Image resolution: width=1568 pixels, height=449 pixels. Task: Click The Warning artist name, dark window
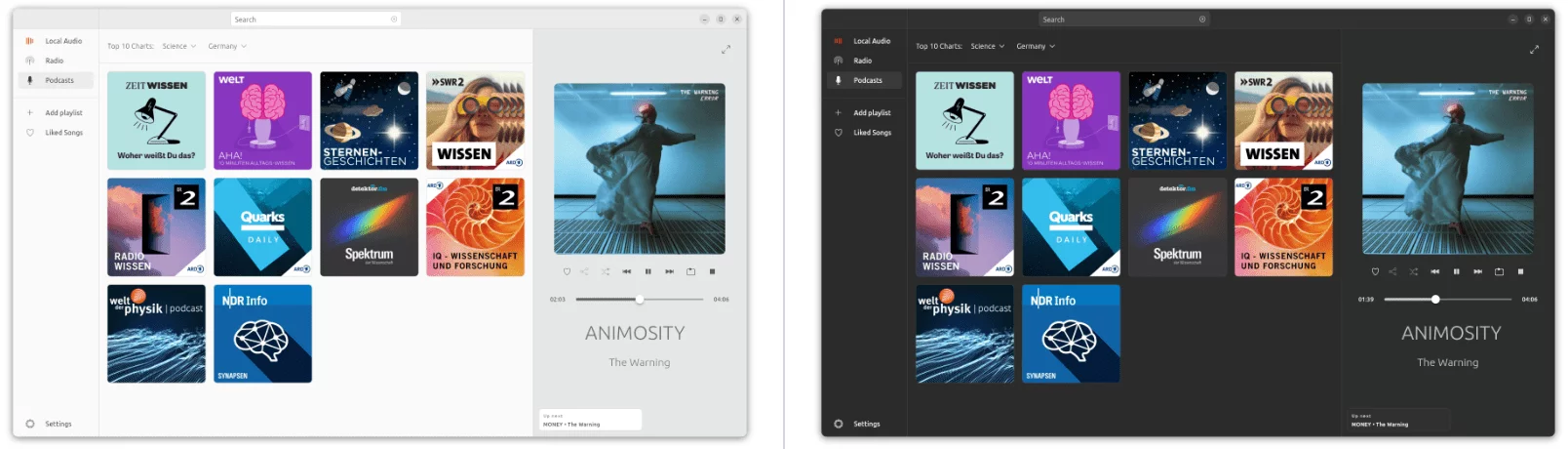tap(1448, 362)
